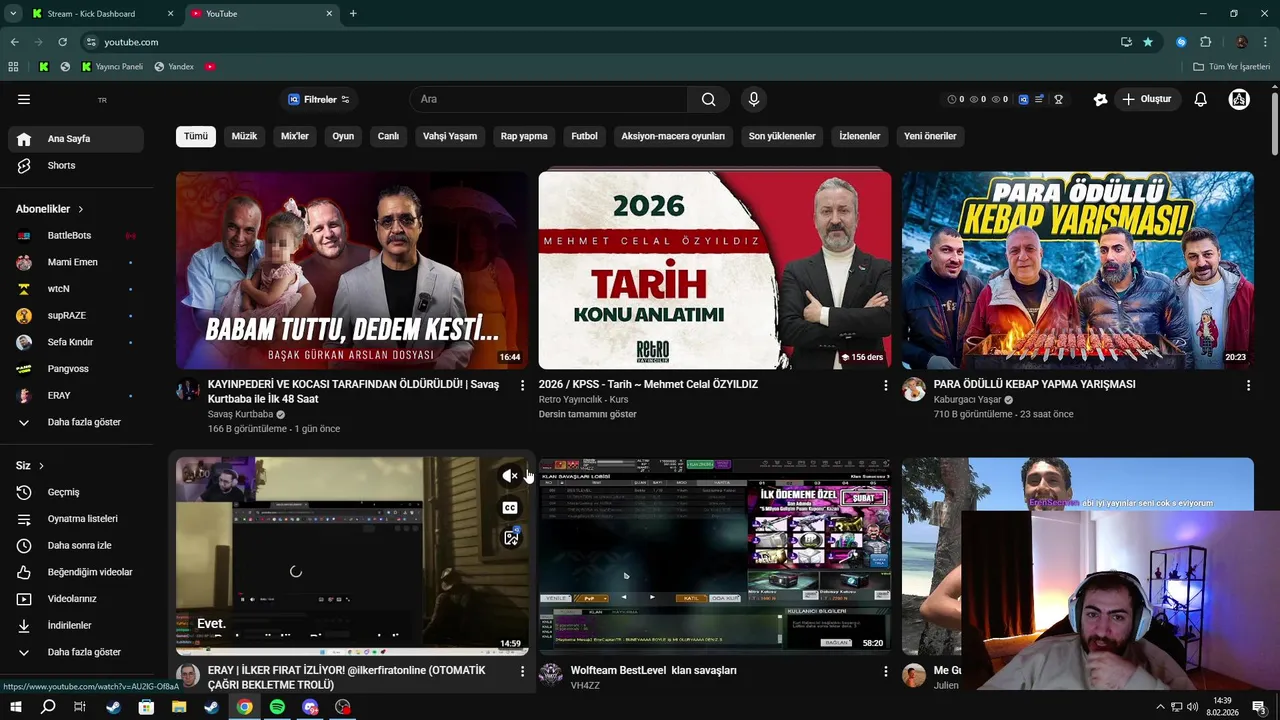Screen dimensions: 1280x720
Task: Select the Oyun filter chip
Action: (x=343, y=136)
